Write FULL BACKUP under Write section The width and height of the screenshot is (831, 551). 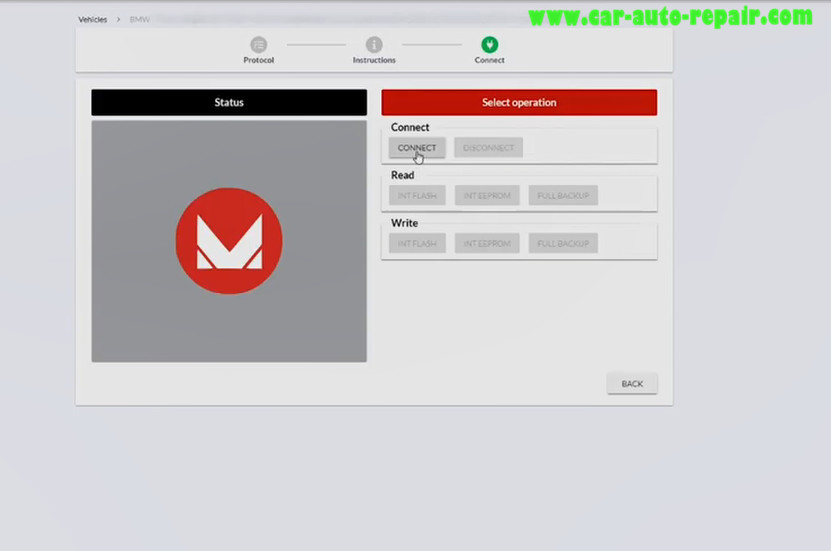coord(563,244)
